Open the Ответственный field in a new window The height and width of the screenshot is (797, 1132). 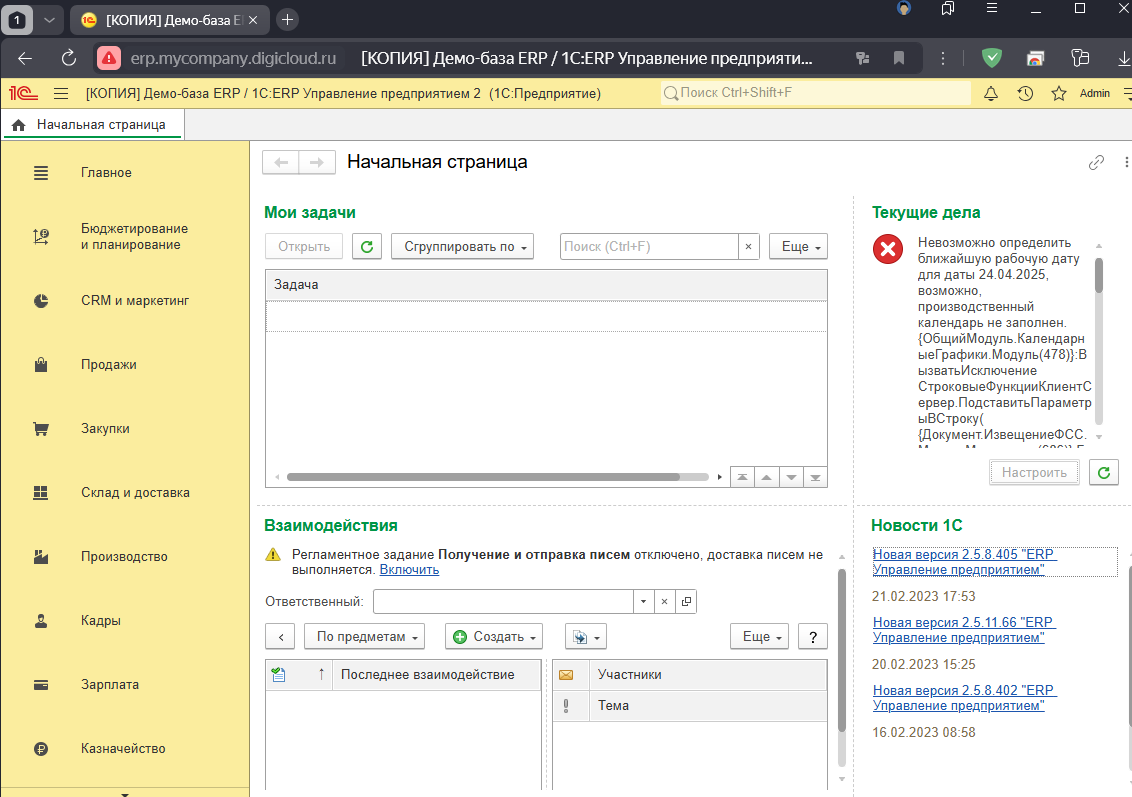(685, 602)
